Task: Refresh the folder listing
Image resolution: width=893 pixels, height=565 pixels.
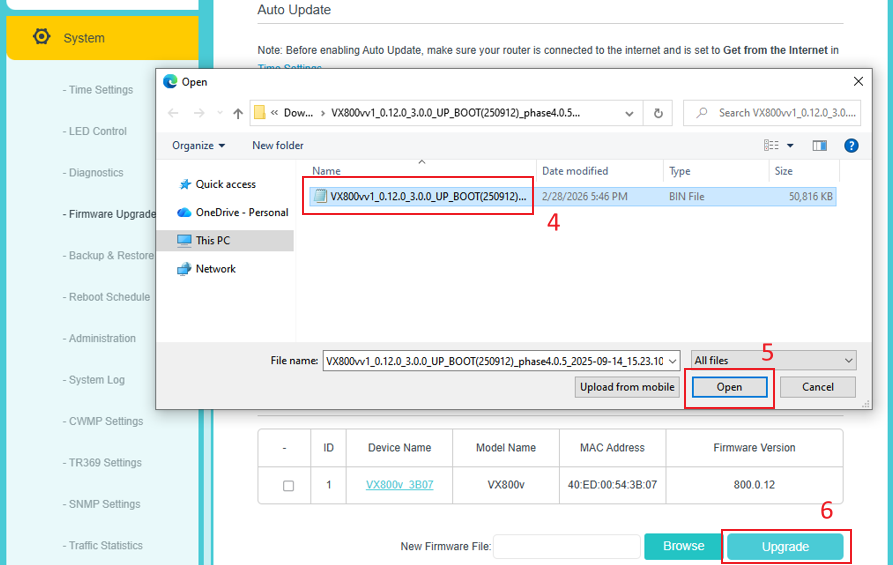Action: tap(658, 113)
